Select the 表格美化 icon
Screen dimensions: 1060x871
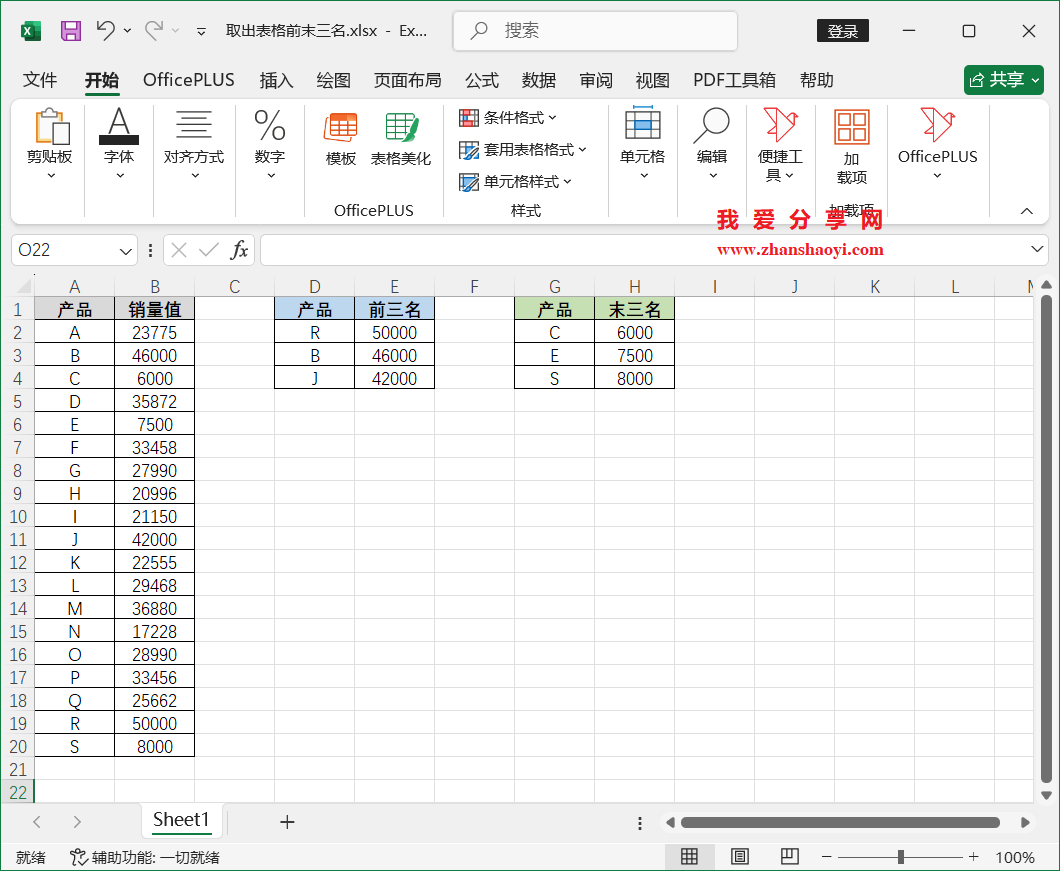coord(400,140)
